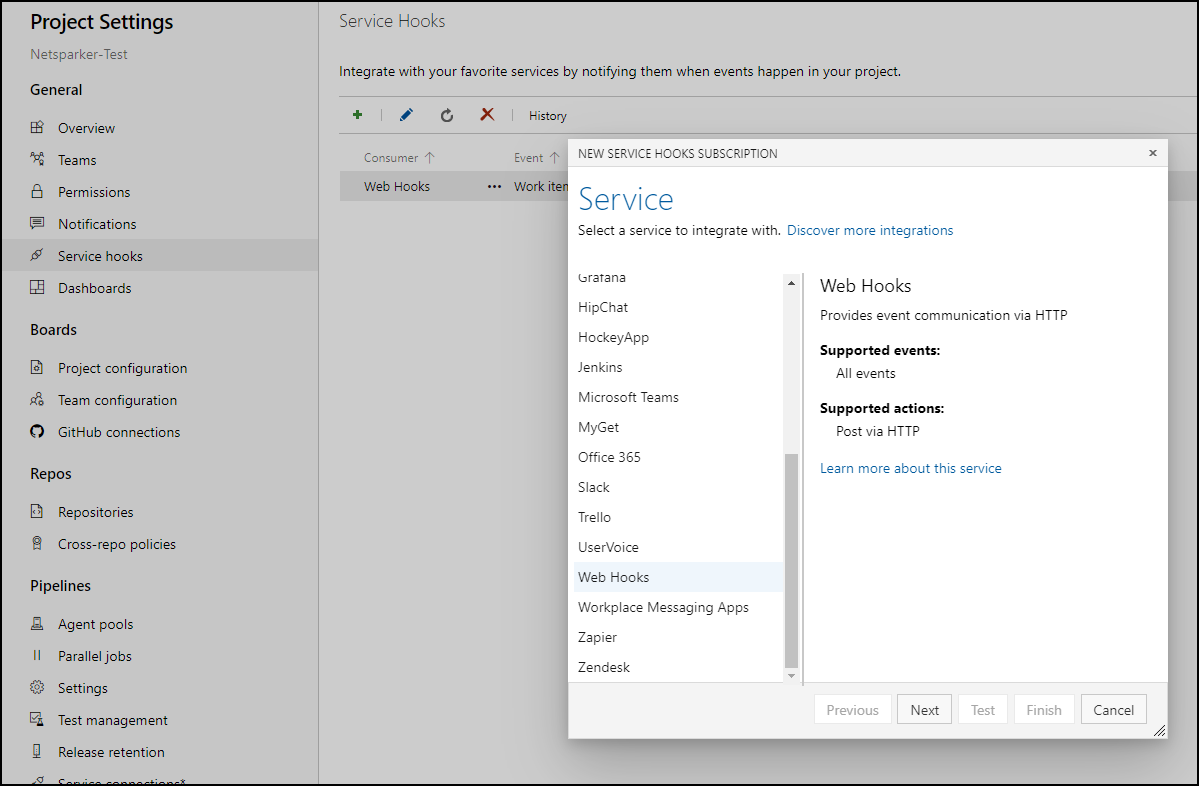Select the edit pencil icon in the toolbar
Viewport: 1199px width, 786px height.
pyautogui.click(x=406, y=115)
